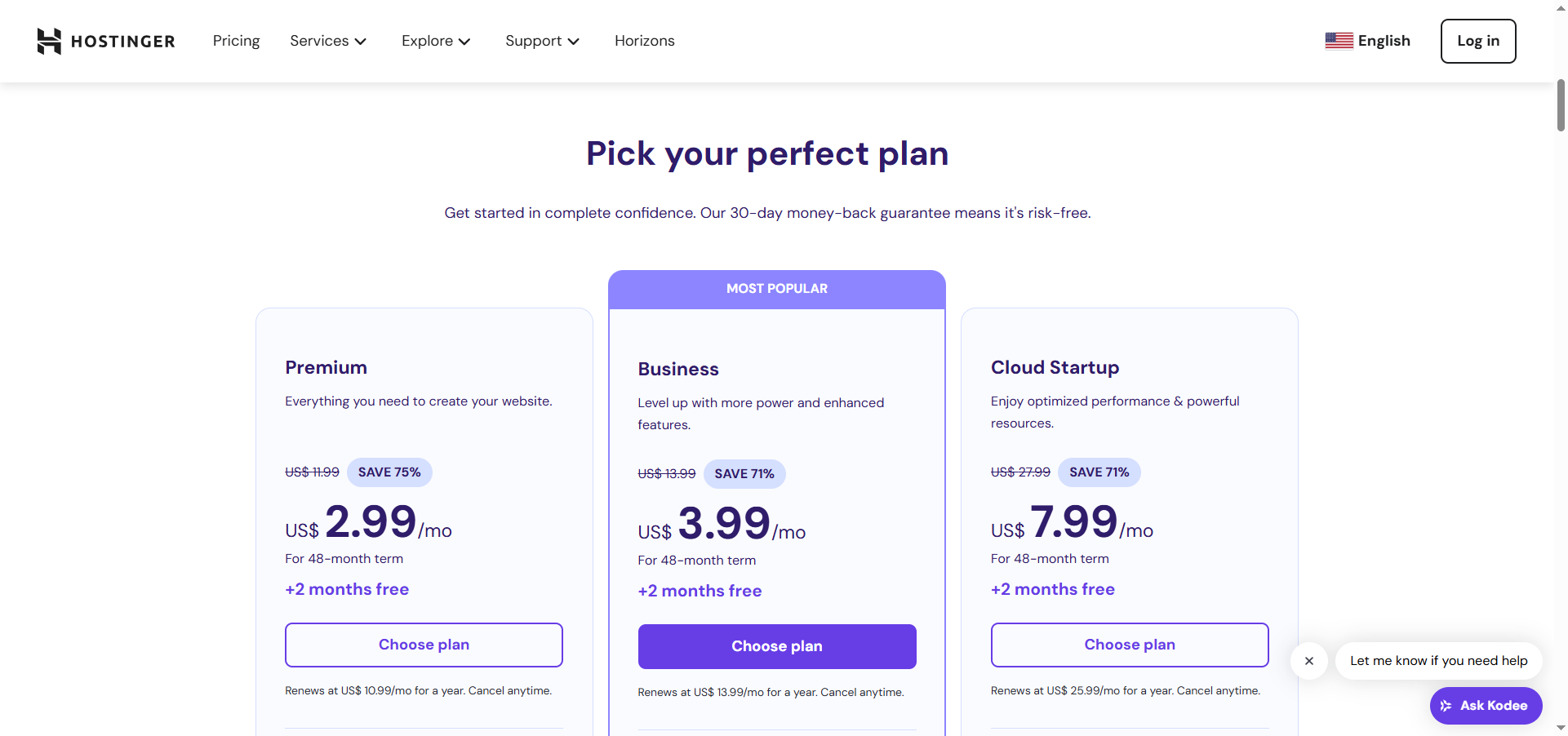
Task: Expand the Services dropdown menu
Action: click(328, 41)
